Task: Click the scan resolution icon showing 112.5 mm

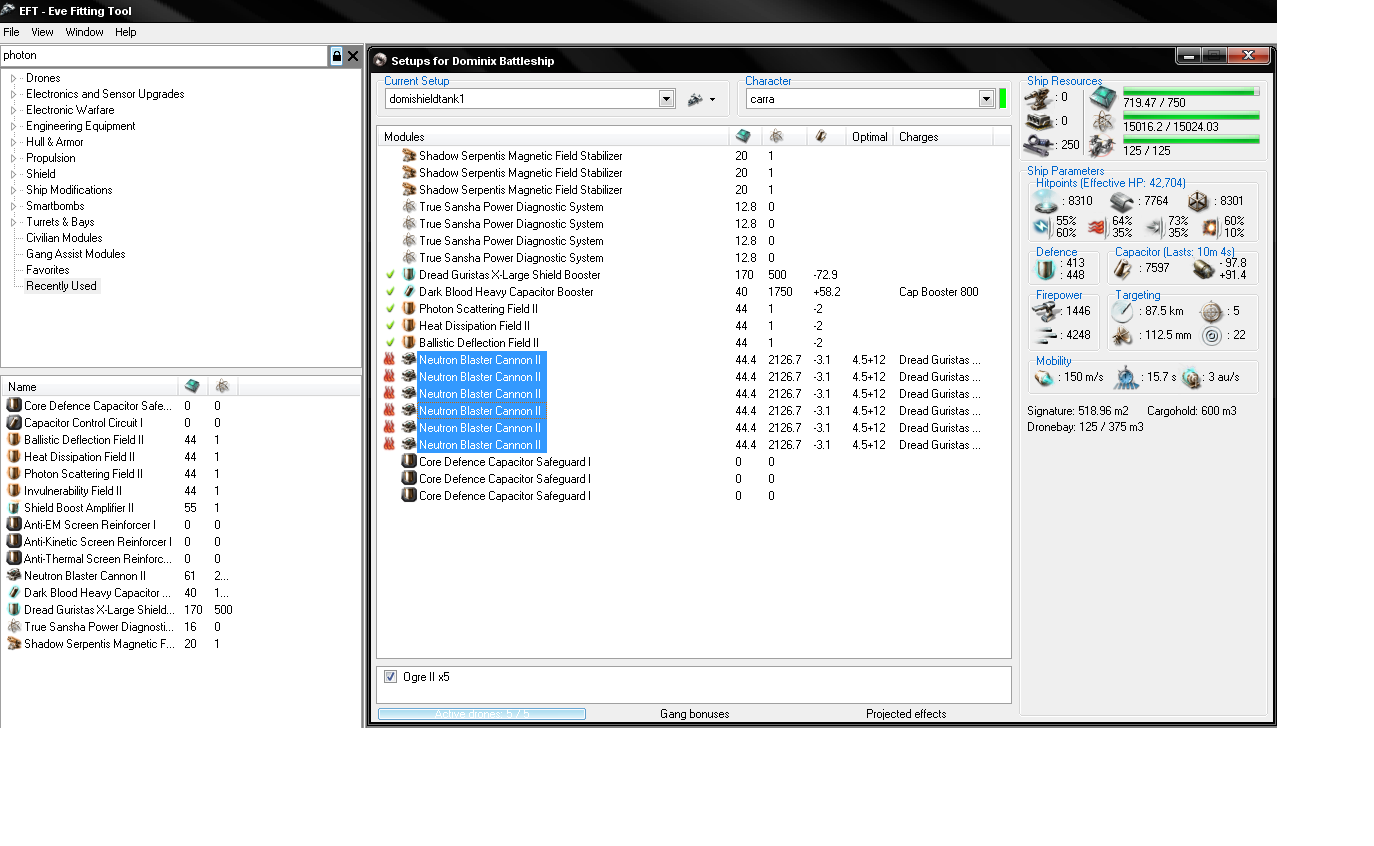Action: 1122,335
